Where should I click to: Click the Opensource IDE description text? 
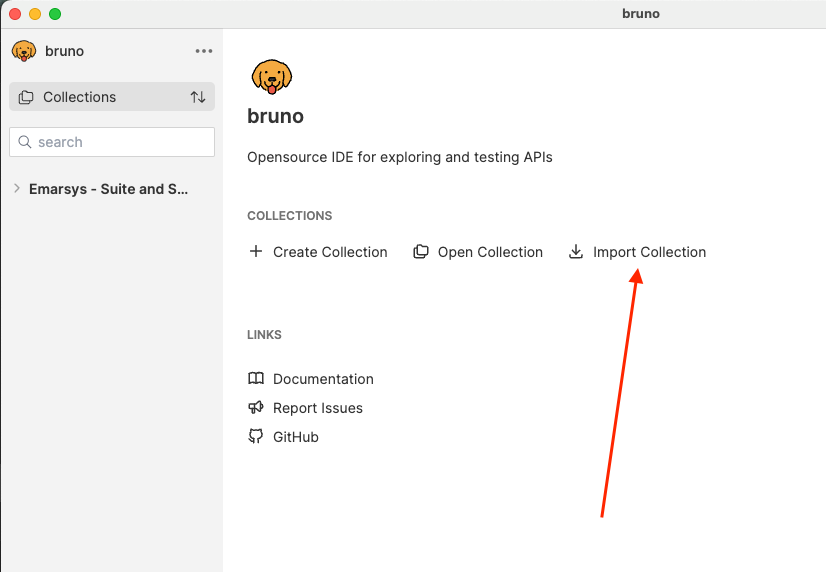(x=400, y=157)
